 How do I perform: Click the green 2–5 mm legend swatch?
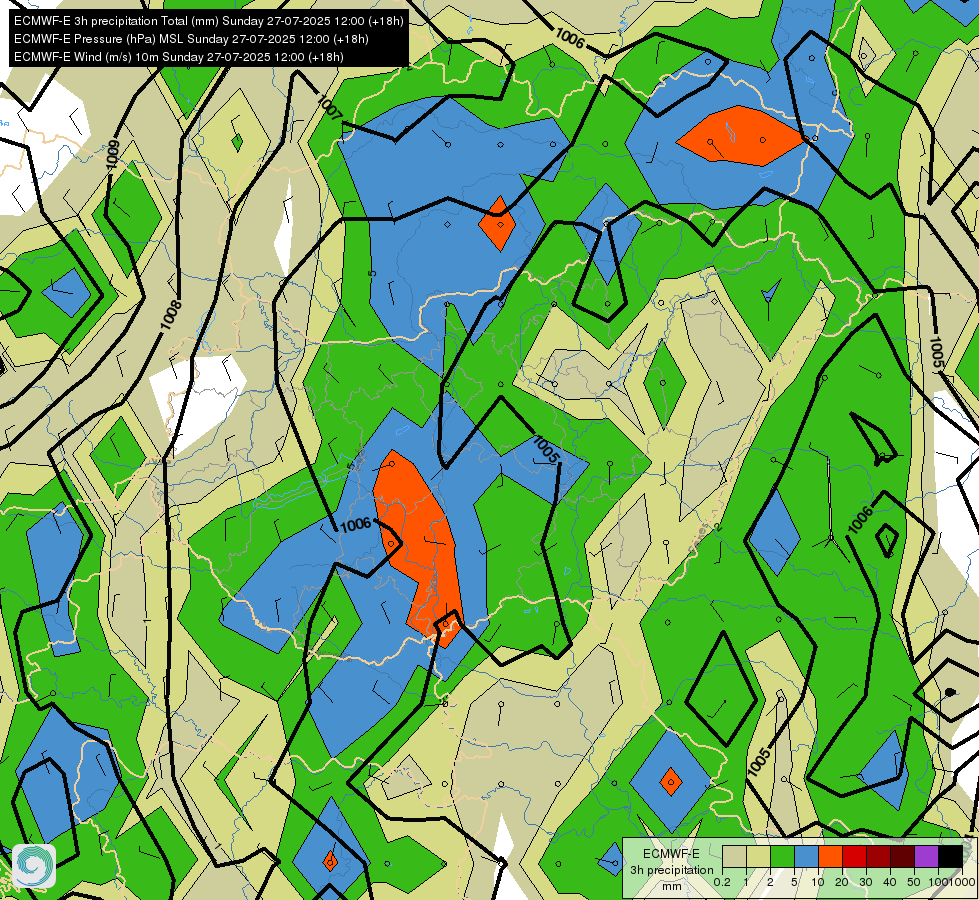coord(782,857)
